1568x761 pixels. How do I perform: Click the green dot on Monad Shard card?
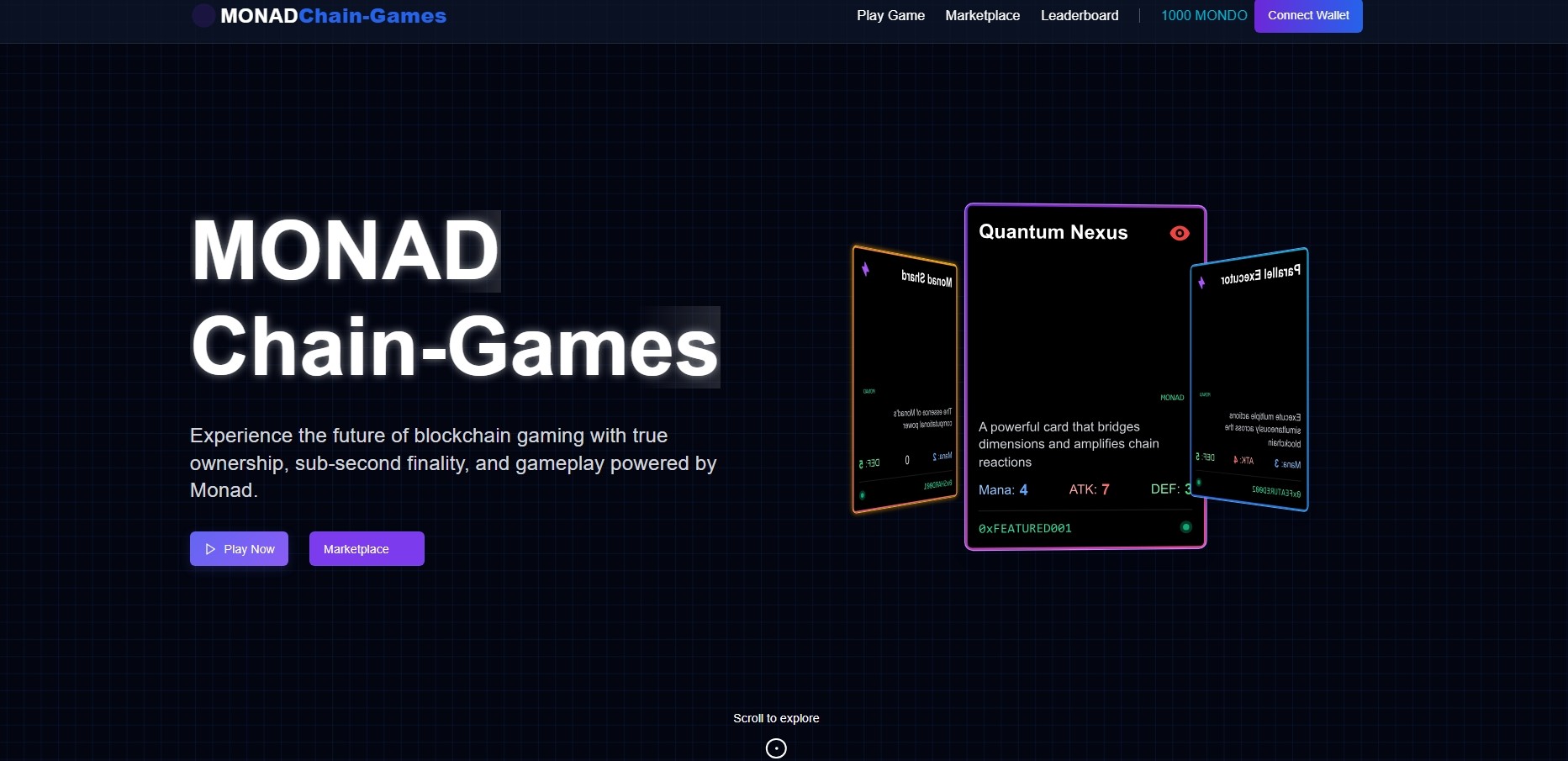(862, 495)
